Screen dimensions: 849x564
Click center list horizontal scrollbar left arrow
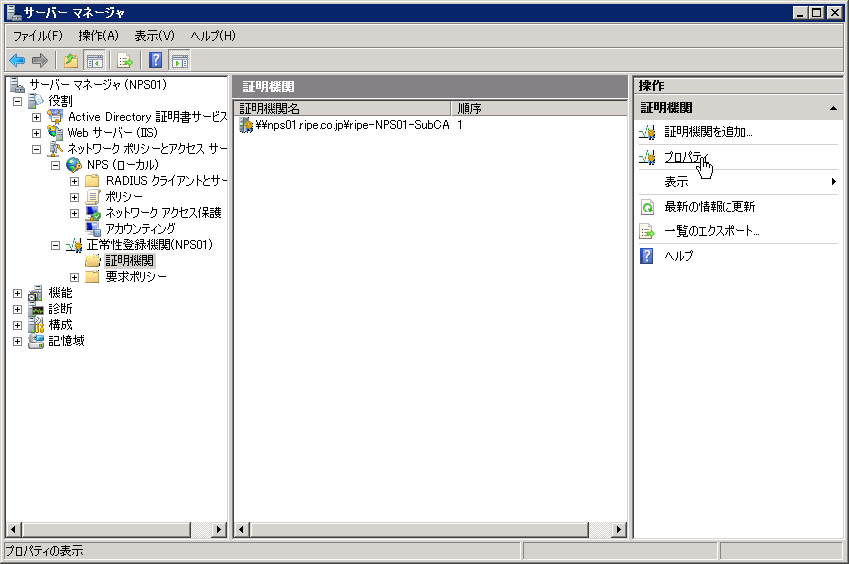[242, 529]
